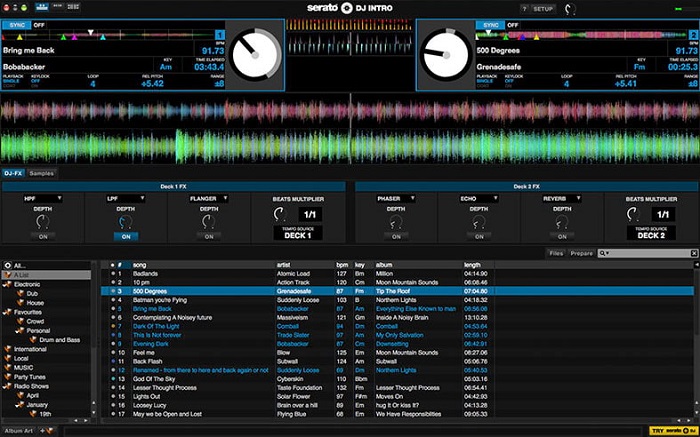Click the library search field
Screen dimensions: 700x437
click(x=647, y=254)
